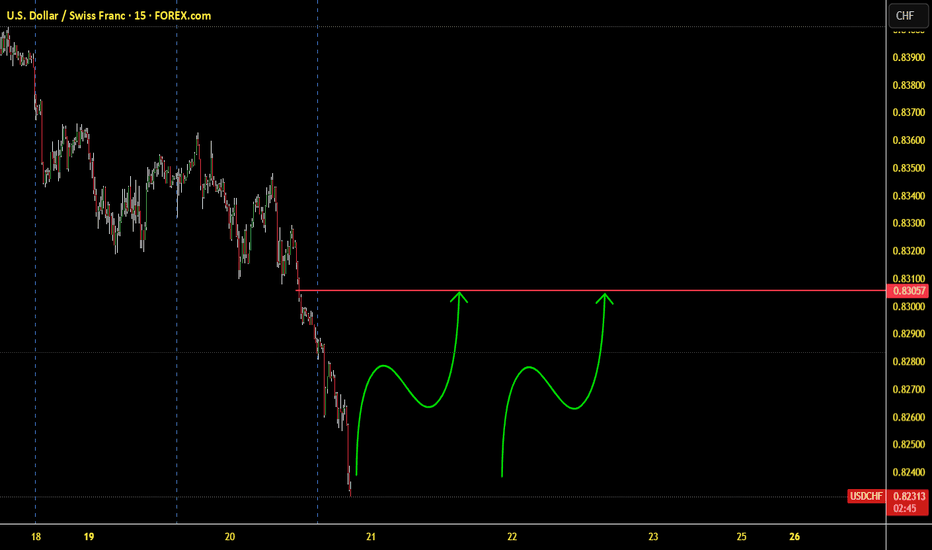Click the 0.83800 price scale value
Screen dimensions: 932x550
[909, 85]
